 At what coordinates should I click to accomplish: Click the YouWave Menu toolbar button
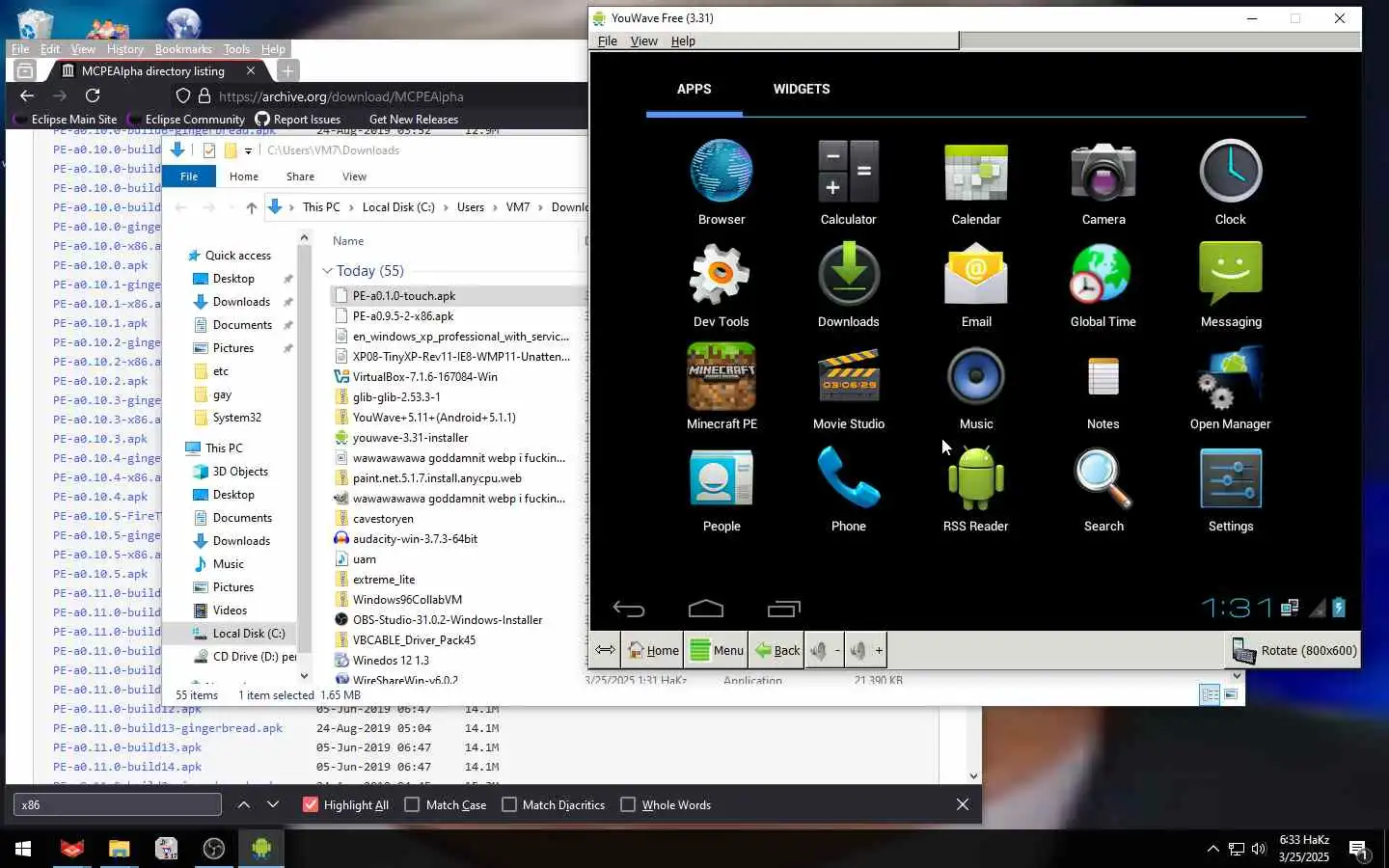(x=717, y=650)
